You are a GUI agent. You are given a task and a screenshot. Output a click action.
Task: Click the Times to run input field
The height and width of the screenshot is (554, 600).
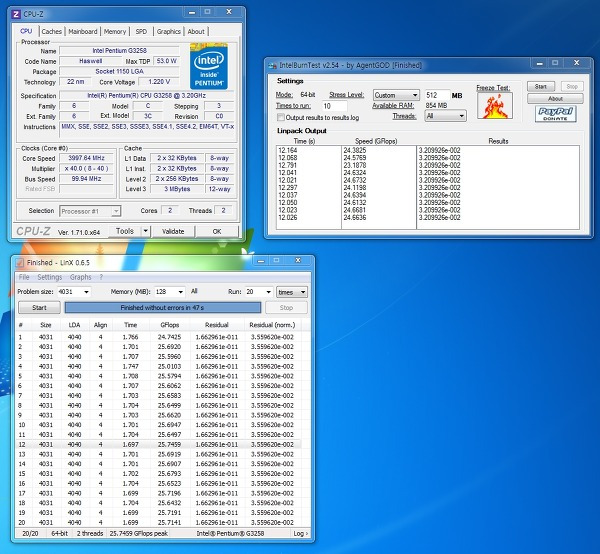click(335, 106)
